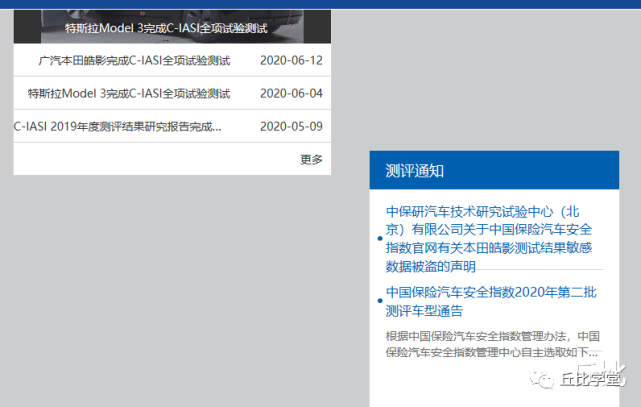The height and width of the screenshot is (407, 641).
Task: Open the 广汽本田皓影完成C-IASI全项试验测试 news link
Action: (x=134, y=60)
